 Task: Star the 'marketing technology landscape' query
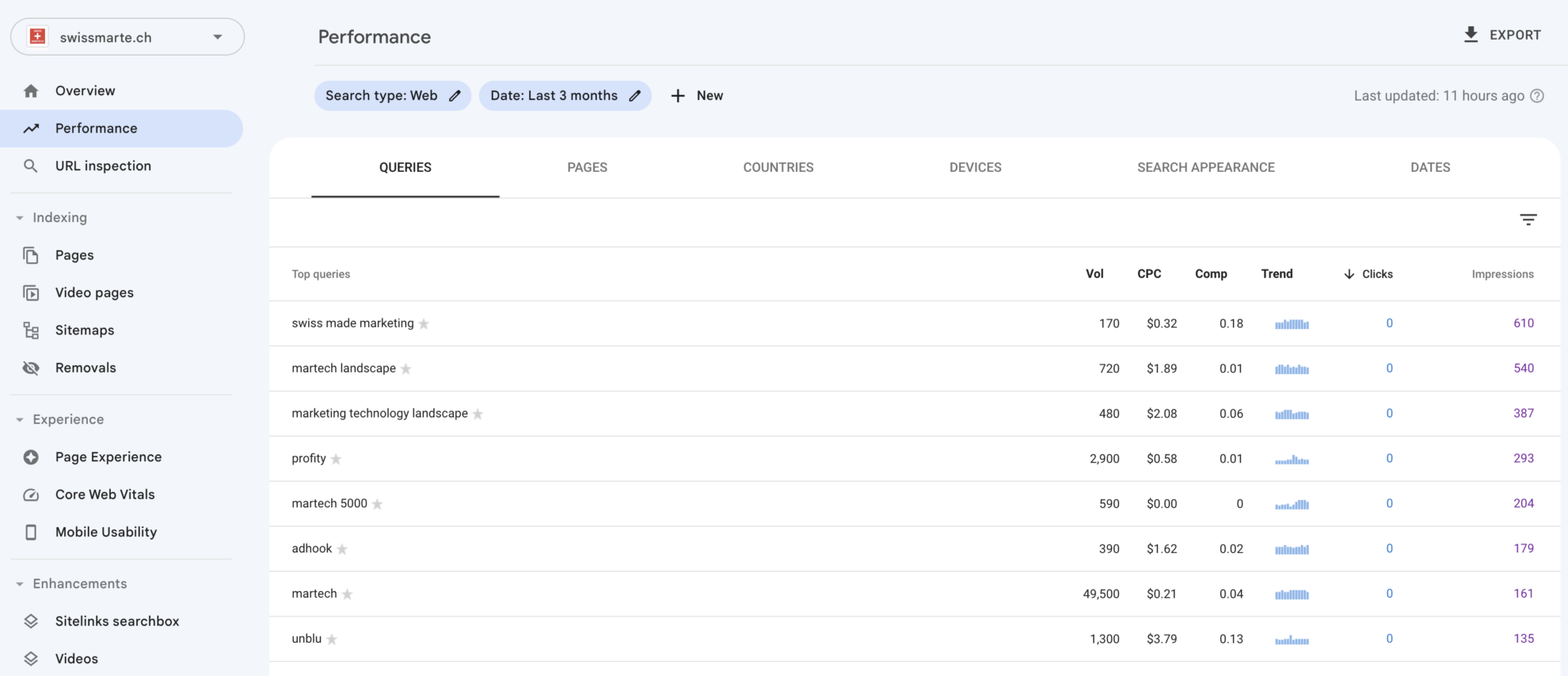click(478, 414)
